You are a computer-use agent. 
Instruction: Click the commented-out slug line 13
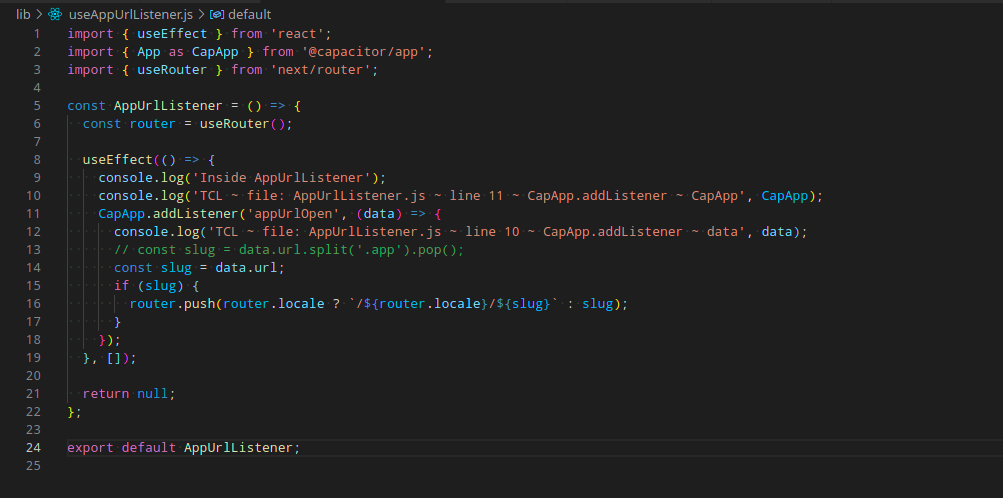tap(289, 249)
